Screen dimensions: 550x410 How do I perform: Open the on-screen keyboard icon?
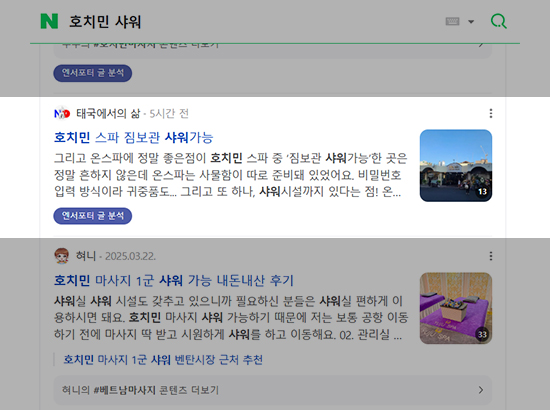click(x=452, y=21)
